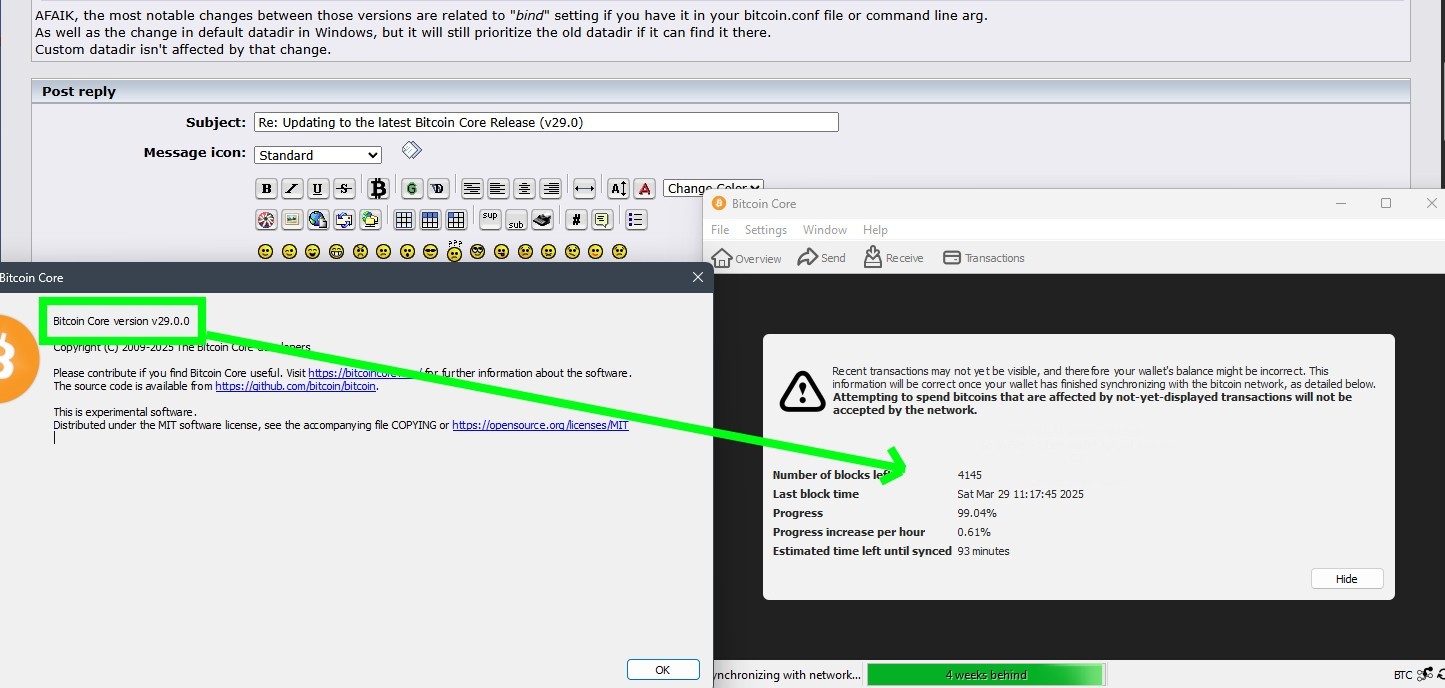Click the estimate '93 minutes'
1445x688 pixels.
tap(983, 551)
